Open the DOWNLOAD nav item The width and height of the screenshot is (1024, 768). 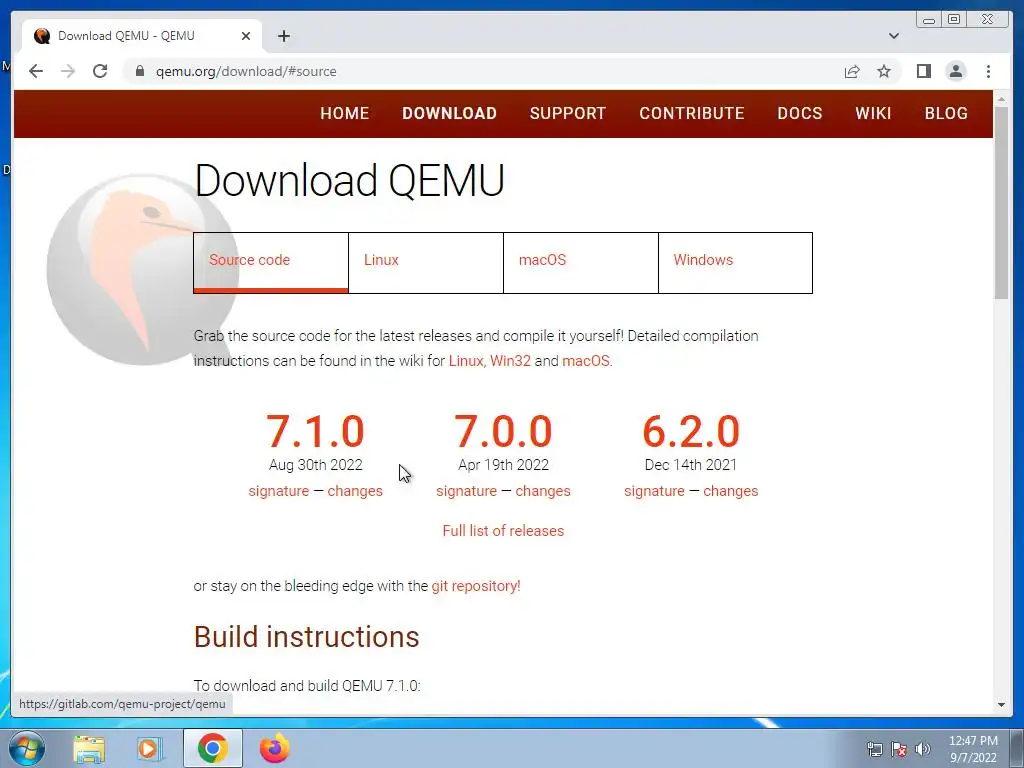(449, 113)
